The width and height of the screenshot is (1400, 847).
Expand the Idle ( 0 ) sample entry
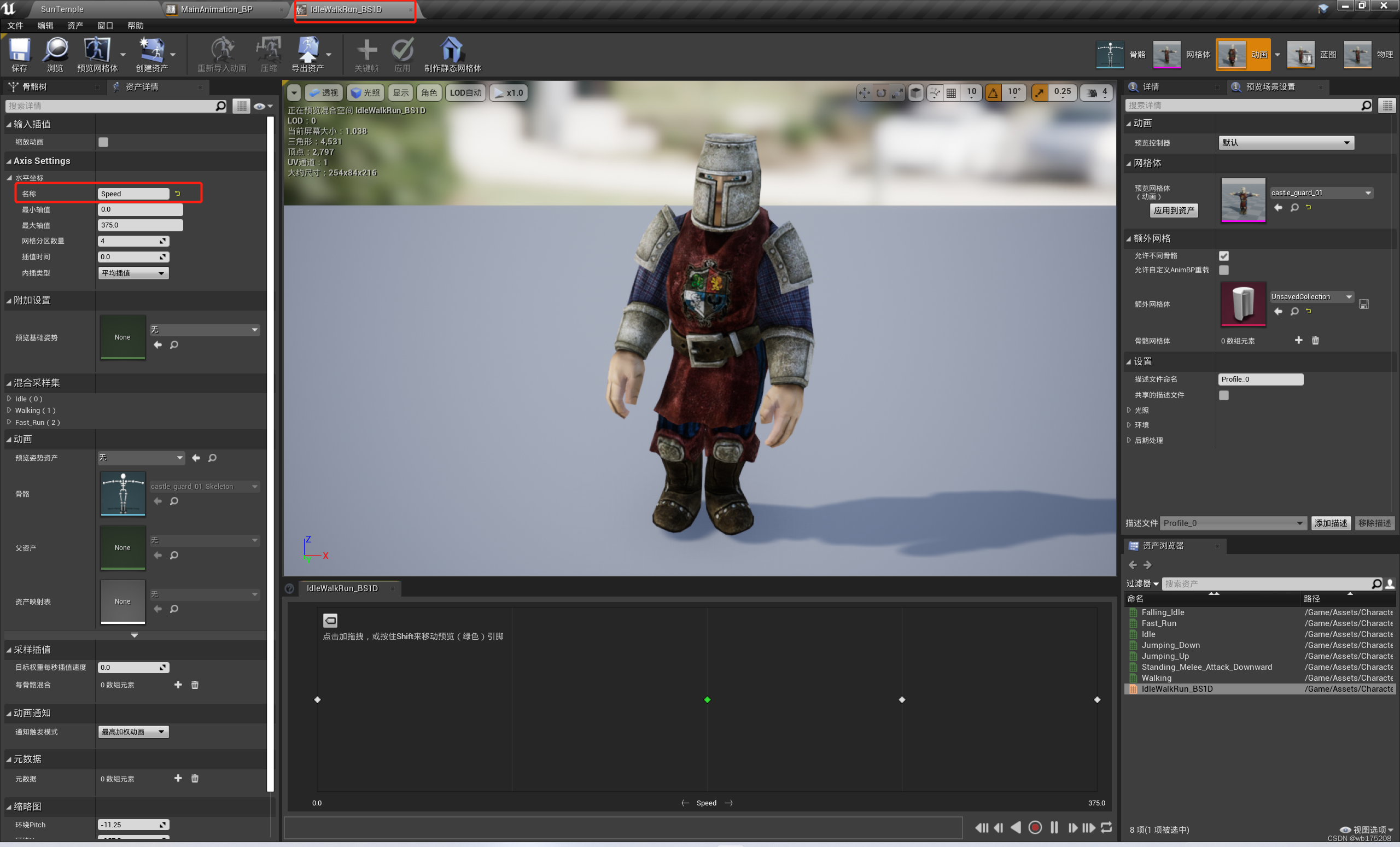(9, 399)
